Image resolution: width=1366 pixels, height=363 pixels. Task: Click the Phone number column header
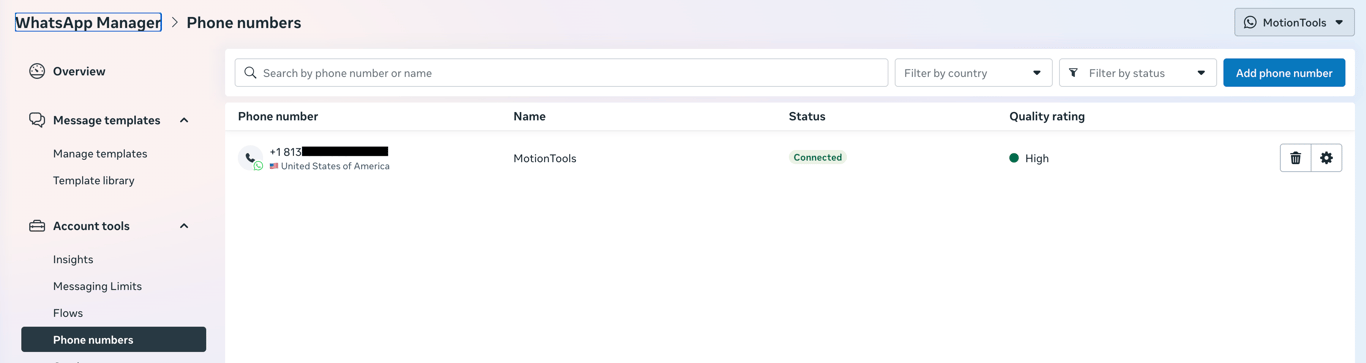(x=278, y=116)
